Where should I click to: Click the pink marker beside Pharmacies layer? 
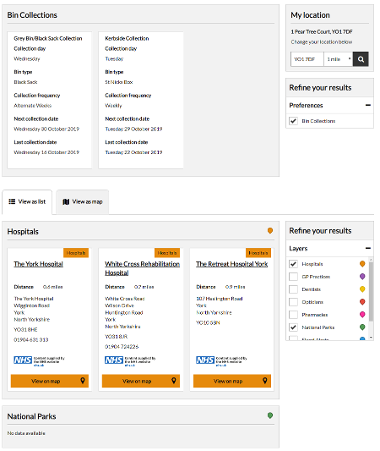(362, 314)
